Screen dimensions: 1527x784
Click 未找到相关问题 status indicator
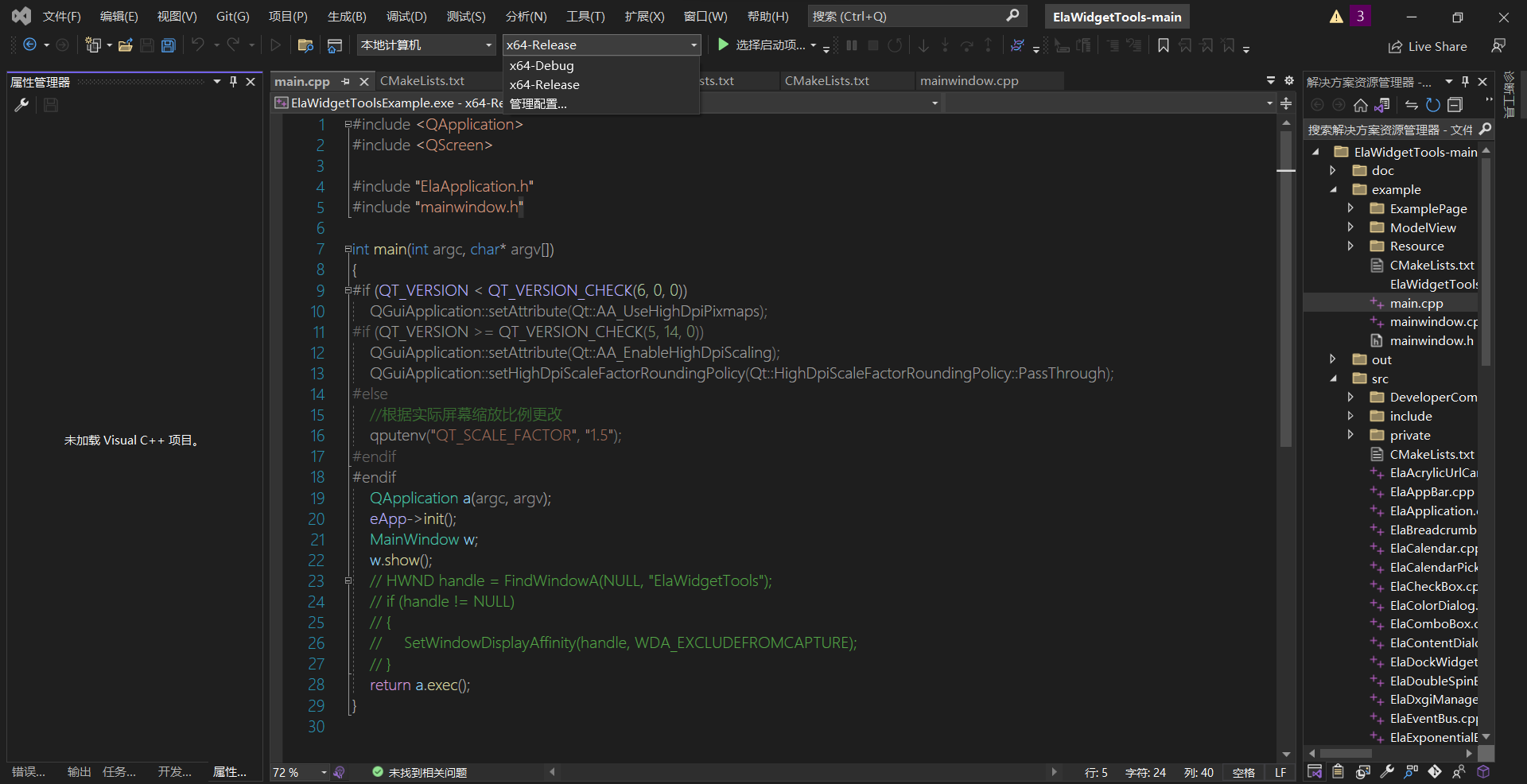[x=419, y=772]
